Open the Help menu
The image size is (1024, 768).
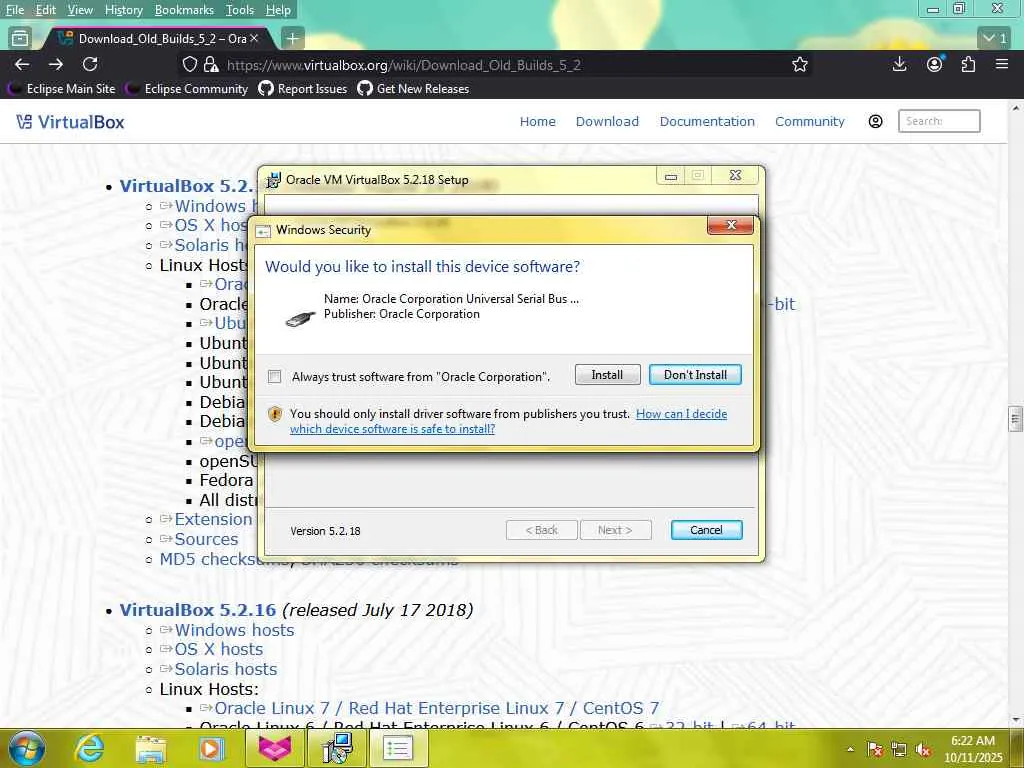(278, 10)
